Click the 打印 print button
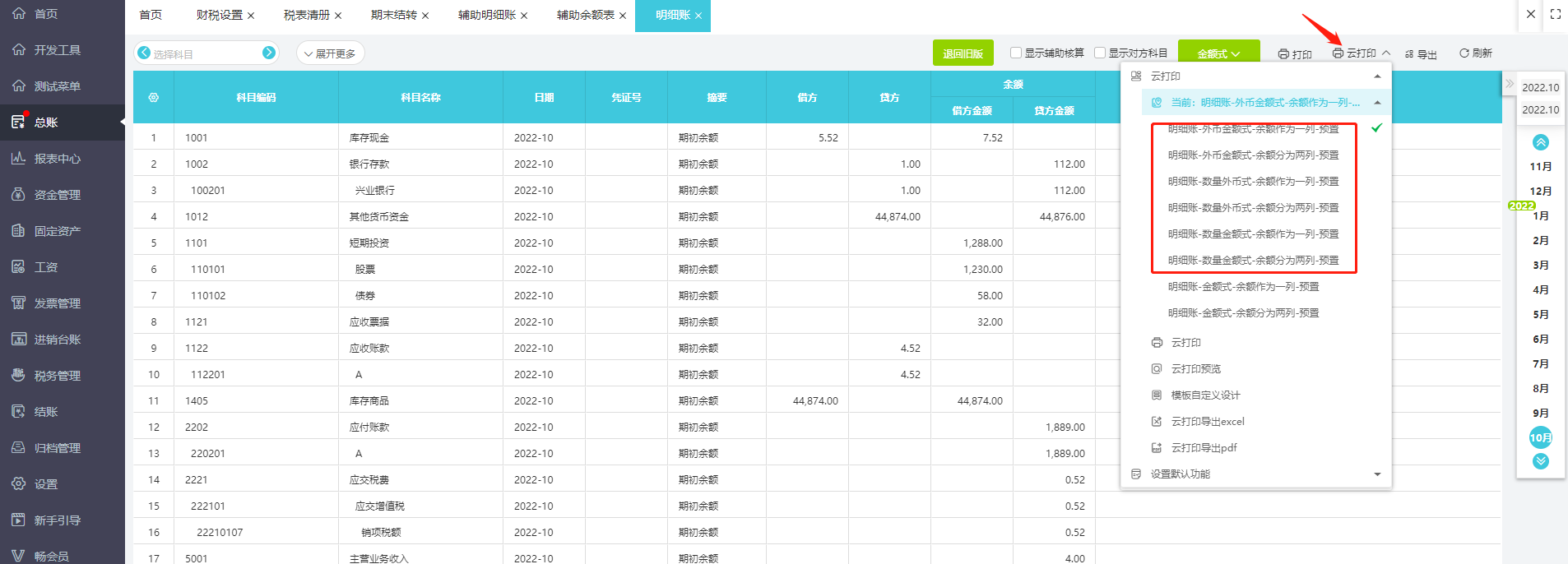This screenshot has height=564, width=1568. coord(1295,54)
